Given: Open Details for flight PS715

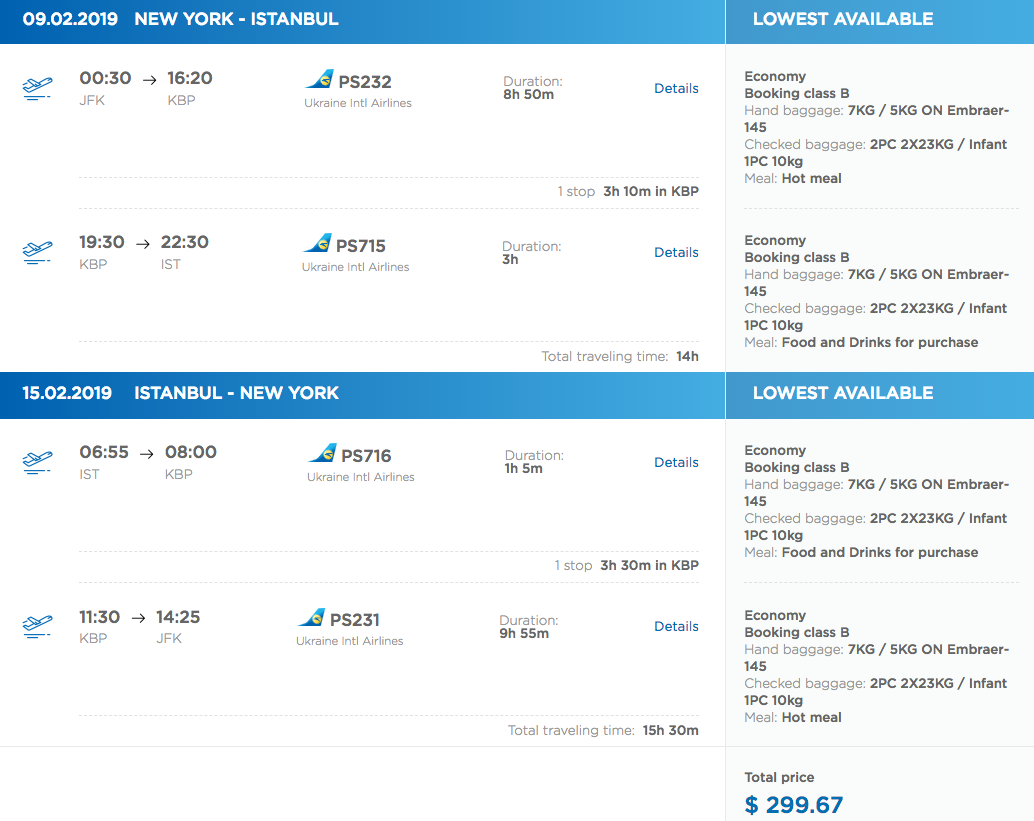Looking at the screenshot, I should [x=676, y=253].
